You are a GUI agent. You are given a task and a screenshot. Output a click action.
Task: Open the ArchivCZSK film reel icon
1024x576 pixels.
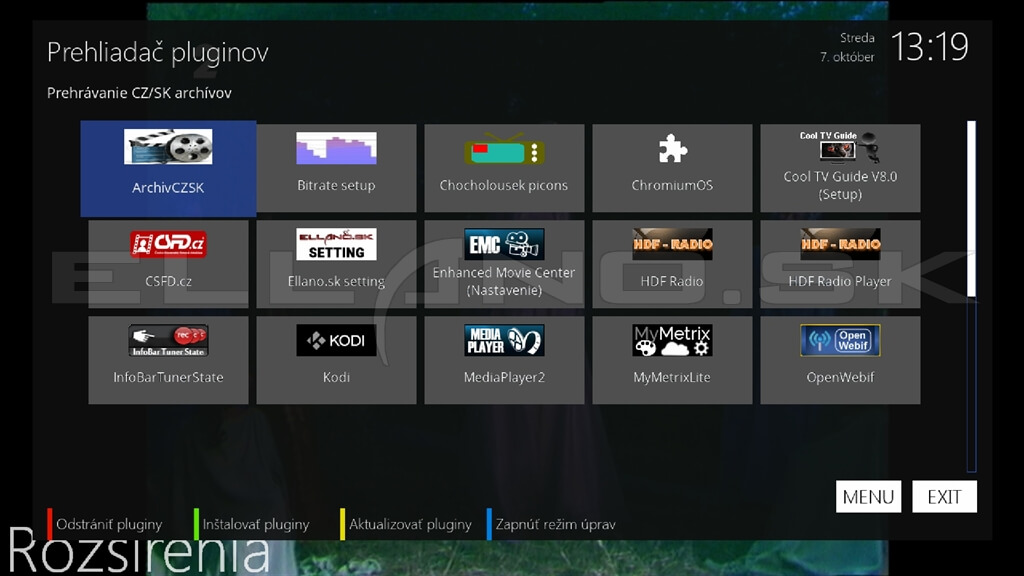coord(168,146)
